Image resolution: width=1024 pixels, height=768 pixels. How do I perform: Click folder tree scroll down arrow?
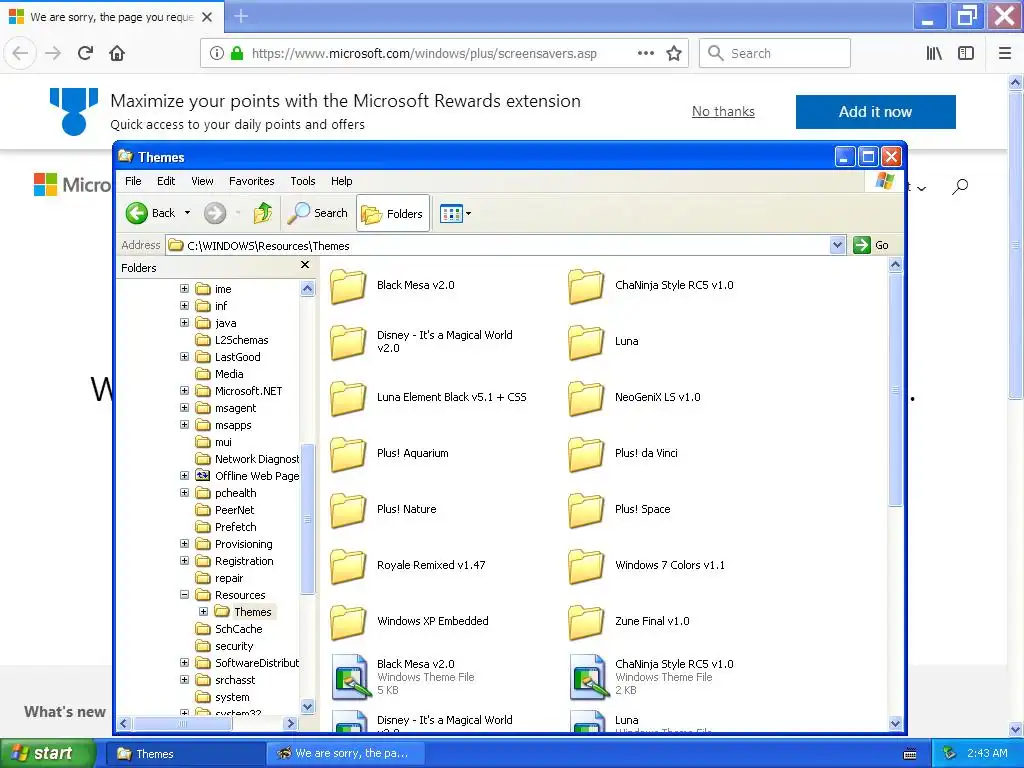(308, 706)
